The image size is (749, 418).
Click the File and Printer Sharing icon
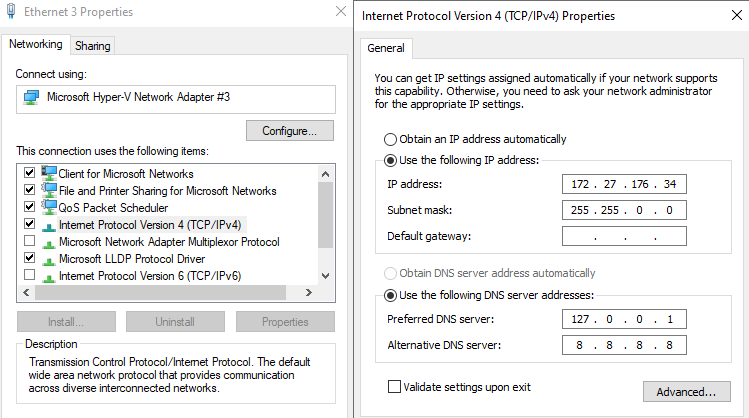49,190
